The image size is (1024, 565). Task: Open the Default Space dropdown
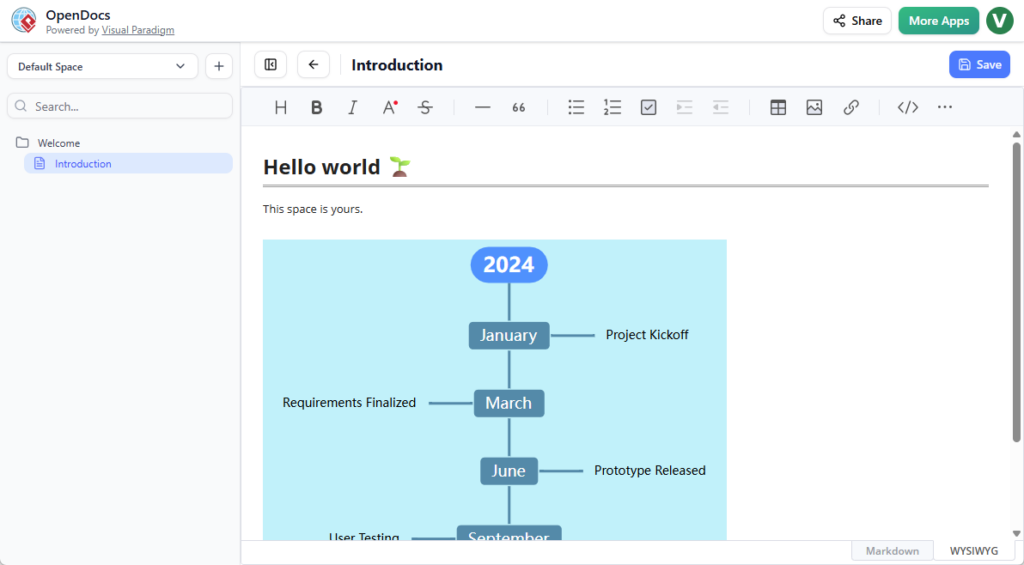(102, 67)
